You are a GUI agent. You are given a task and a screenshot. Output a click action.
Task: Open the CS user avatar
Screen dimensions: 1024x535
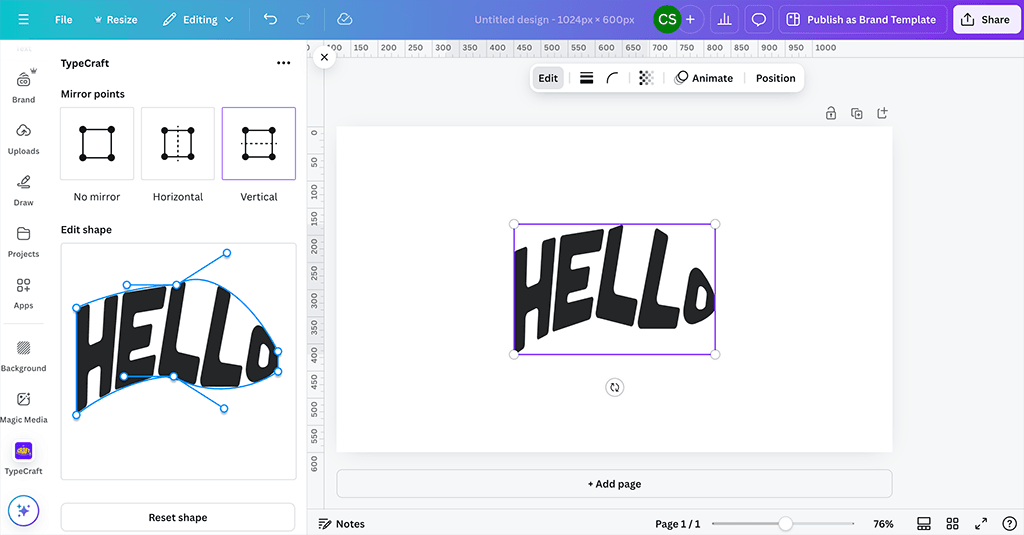[x=667, y=20]
